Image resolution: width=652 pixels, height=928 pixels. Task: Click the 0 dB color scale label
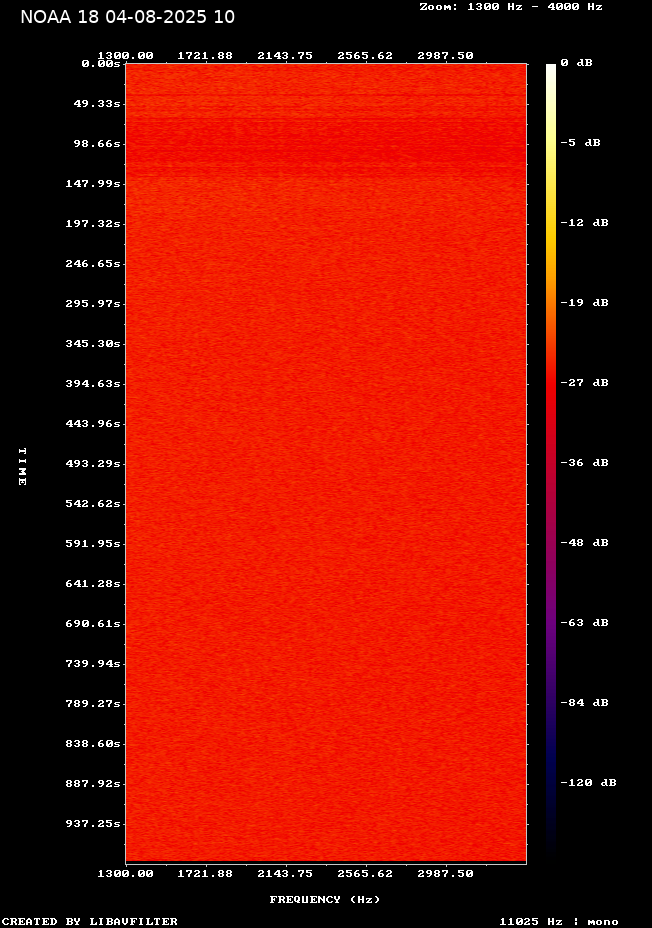click(x=576, y=63)
